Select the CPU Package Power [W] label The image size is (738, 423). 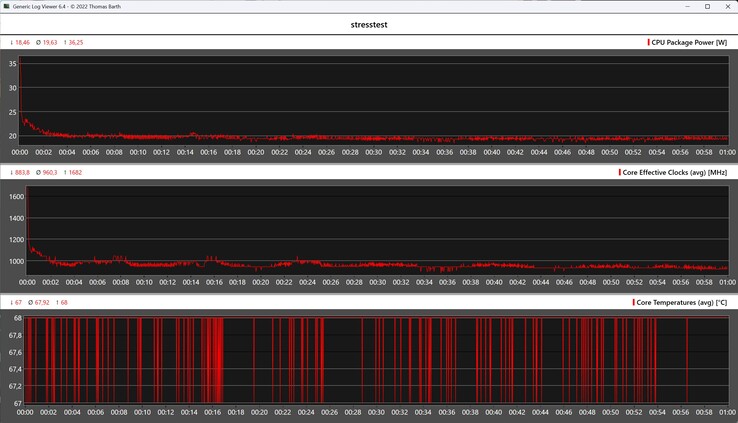point(691,43)
